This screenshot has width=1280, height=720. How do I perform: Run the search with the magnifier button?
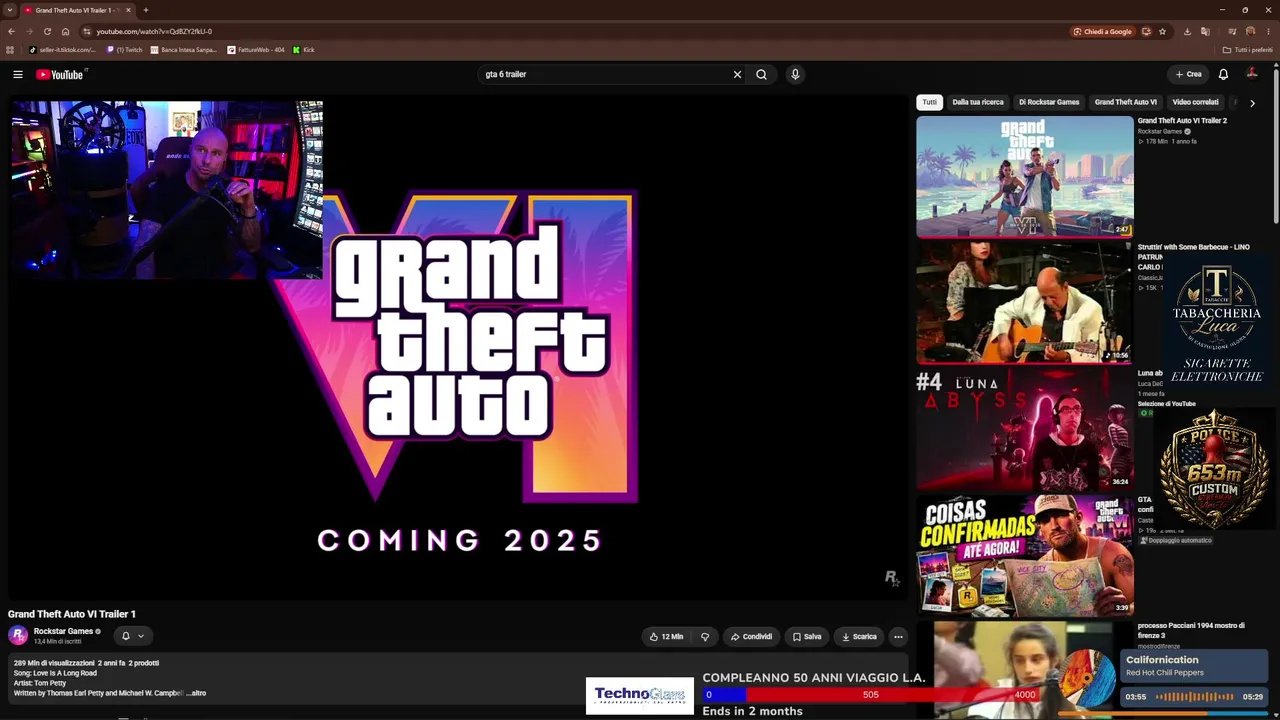[x=761, y=74]
